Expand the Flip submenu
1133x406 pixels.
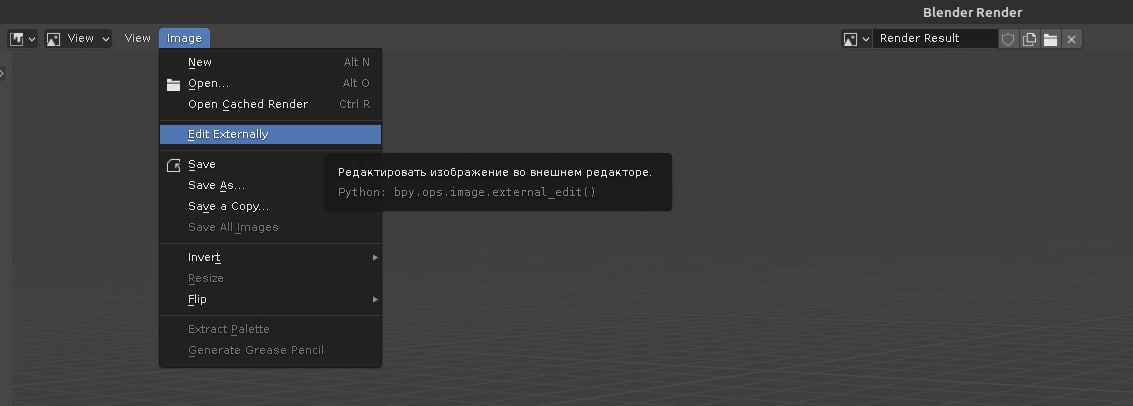pos(270,299)
